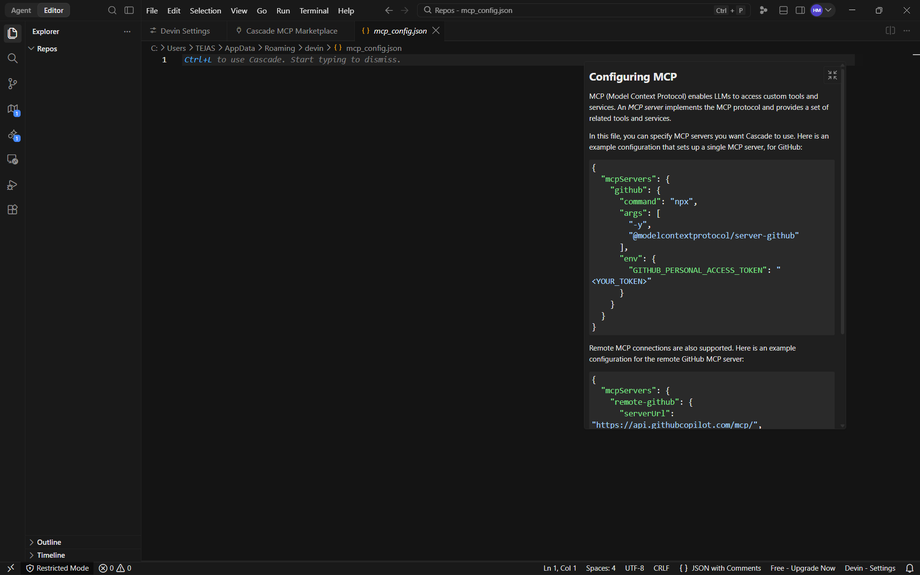Click the Roaming breadcrumb segment
This screenshot has height=575, width=920.
pos(279,48)
